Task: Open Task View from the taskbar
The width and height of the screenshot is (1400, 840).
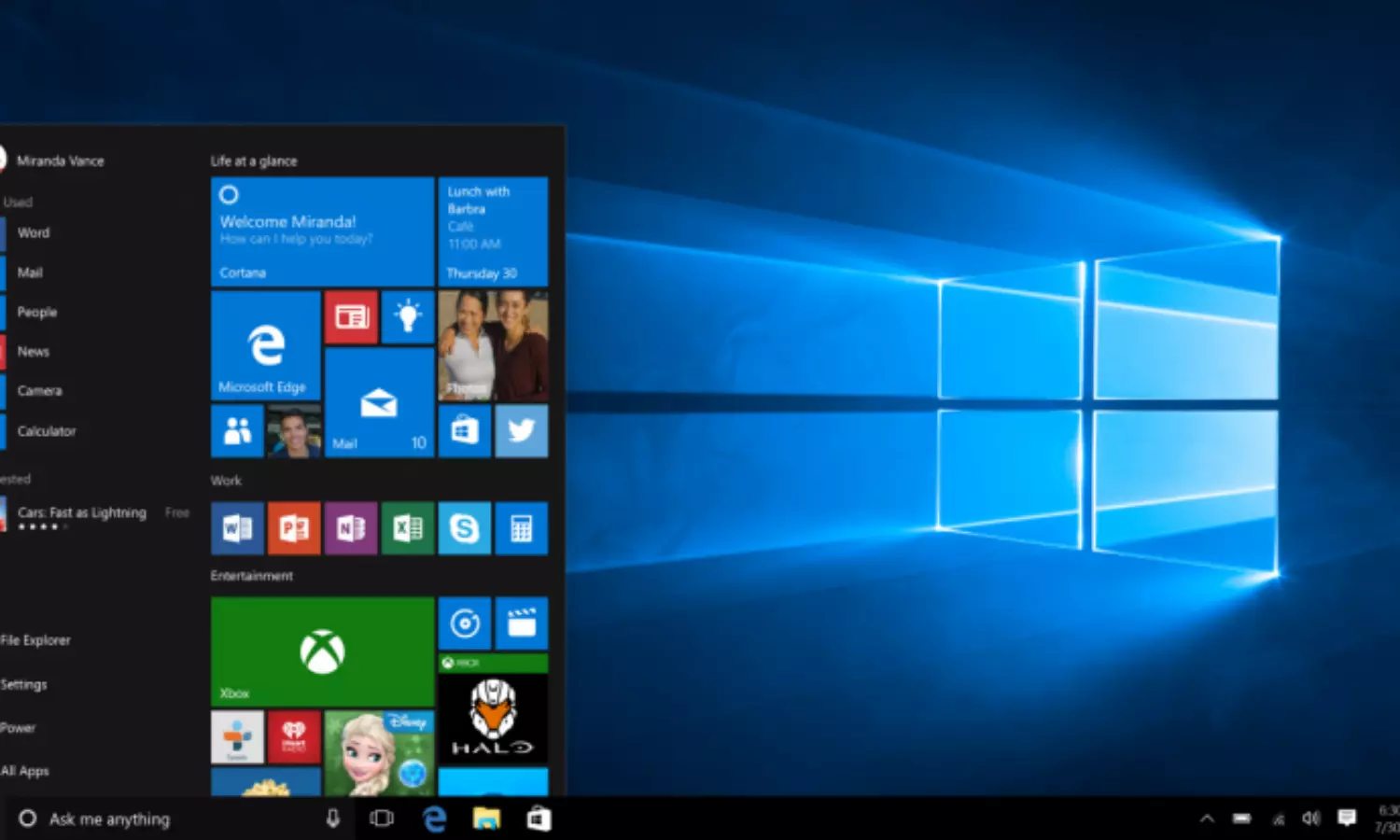Action: coord(382,819)
